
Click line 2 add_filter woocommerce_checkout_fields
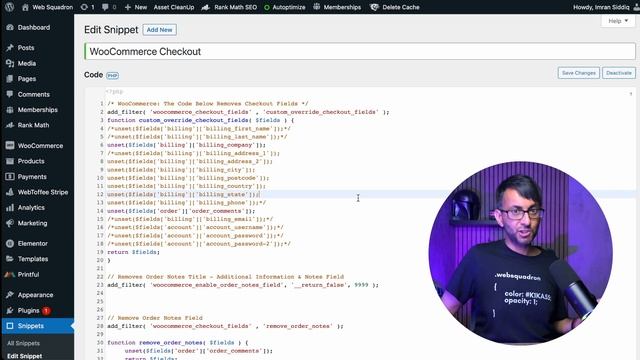(248, 112)
